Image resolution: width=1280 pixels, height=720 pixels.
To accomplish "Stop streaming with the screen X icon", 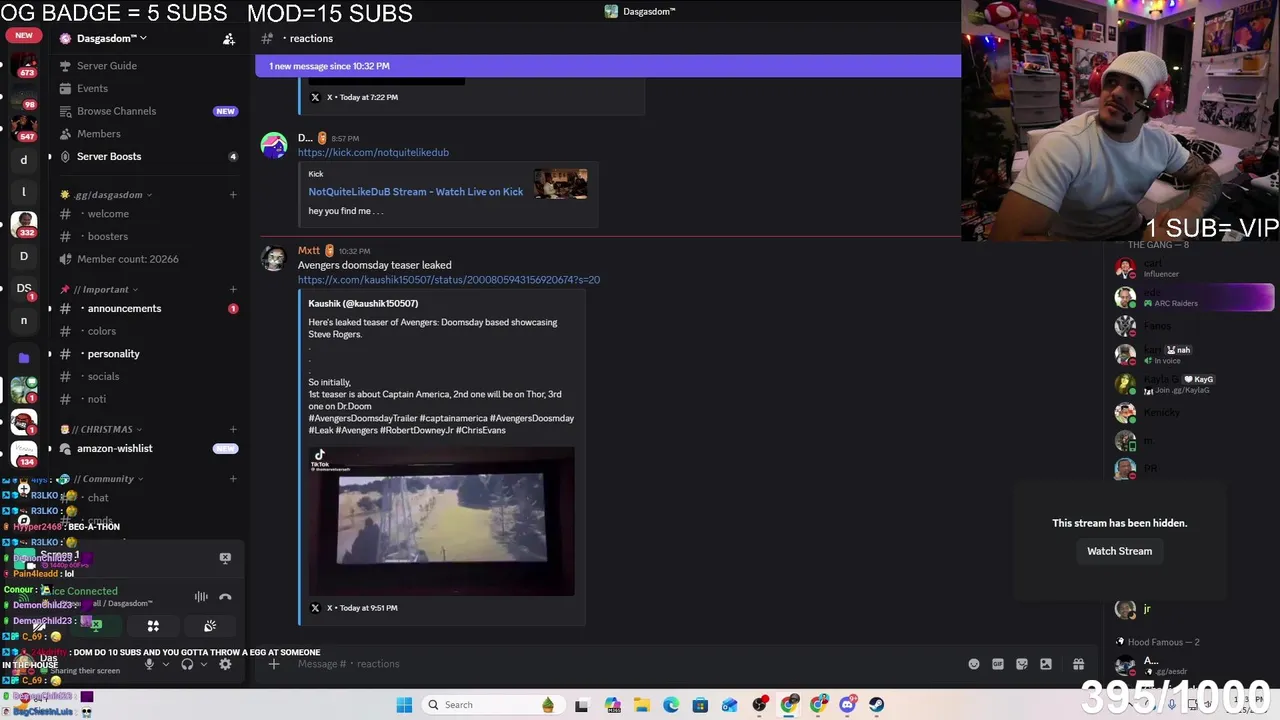I will [225, 558].
